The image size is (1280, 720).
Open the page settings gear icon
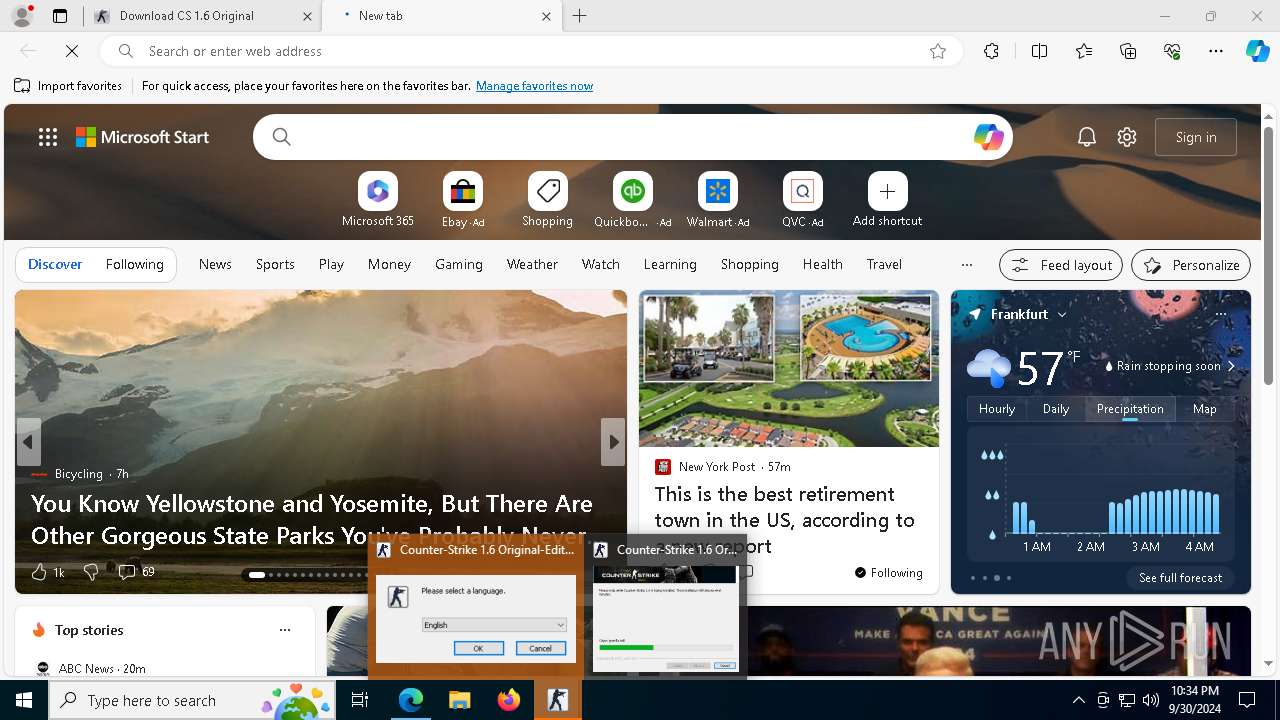coord(1127,137)
